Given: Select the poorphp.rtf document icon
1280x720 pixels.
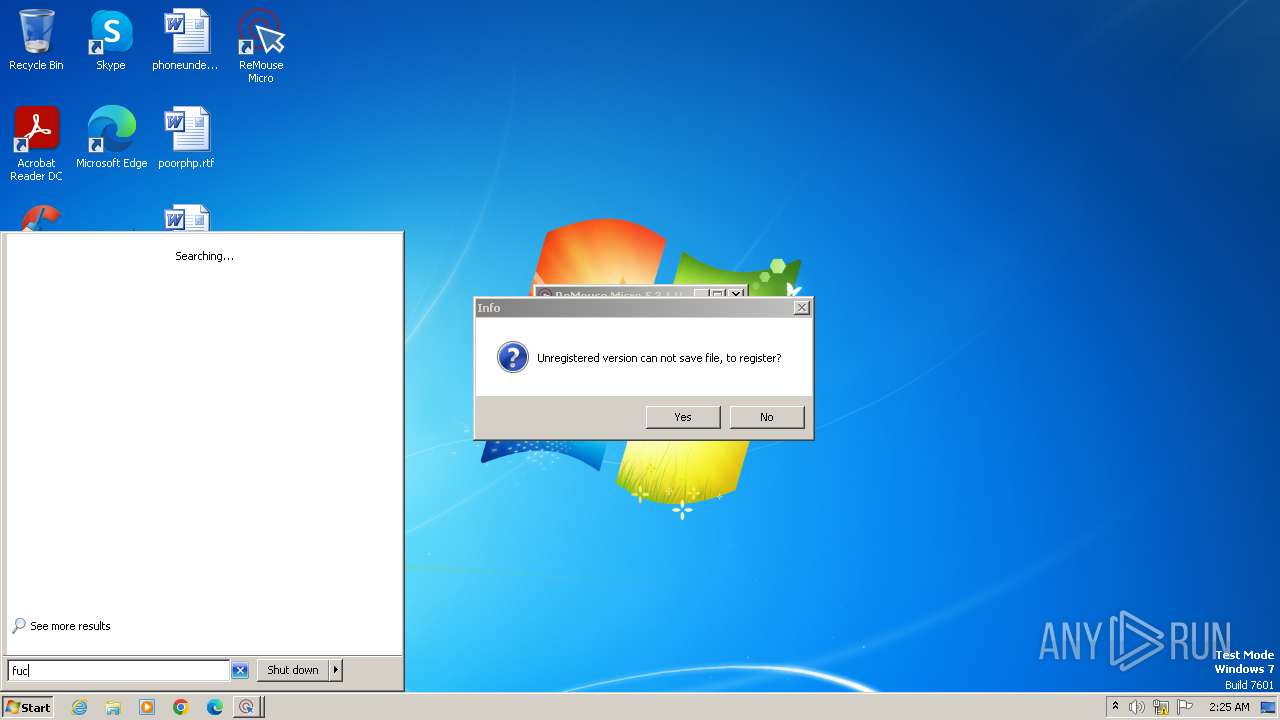Looking at the screenshot, I should click(x=186, y=138).
